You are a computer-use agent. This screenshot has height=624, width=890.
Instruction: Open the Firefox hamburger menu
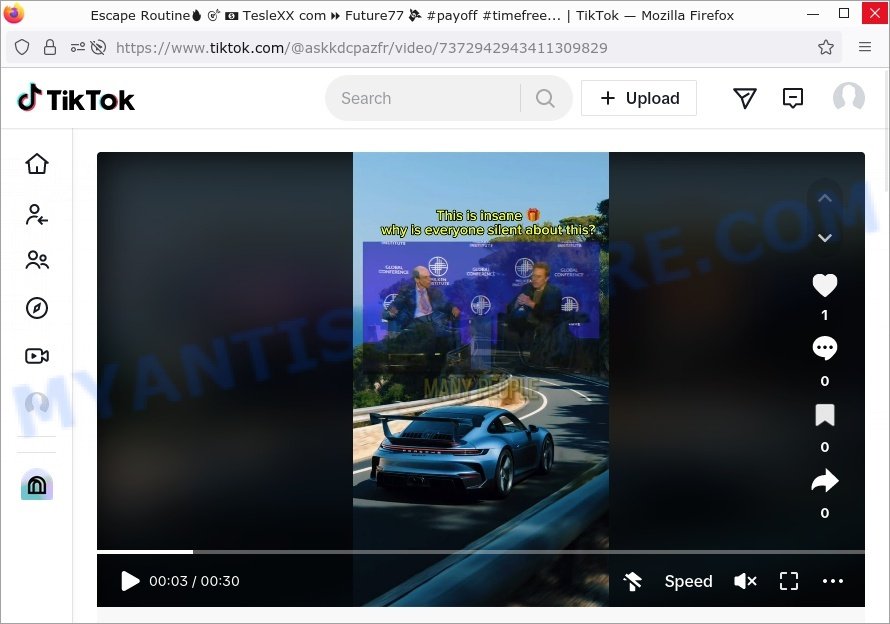[x=865, y=47]
